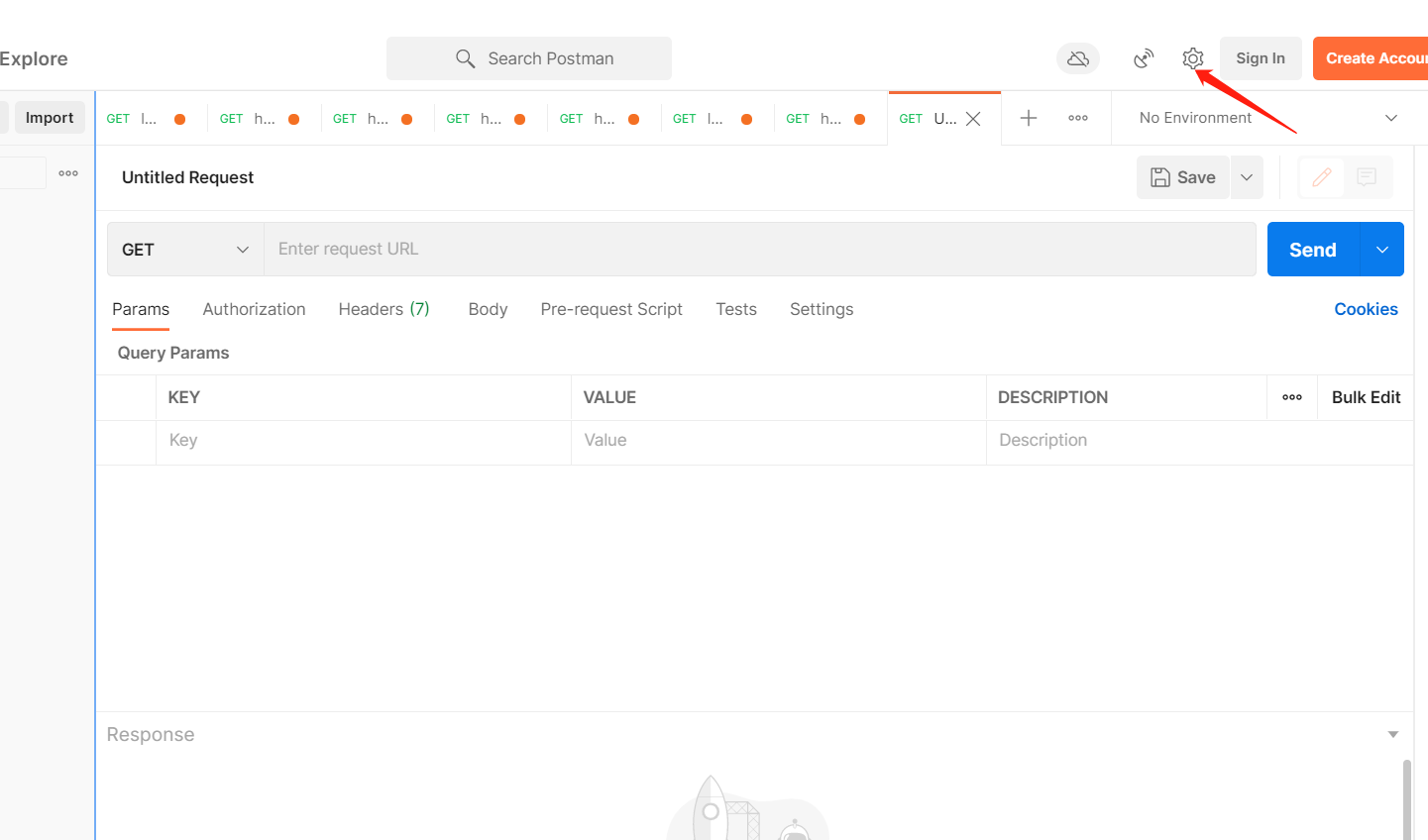Screen dimensions: 1428x840
Task: Open the Cookies link
Action: 1366,309
